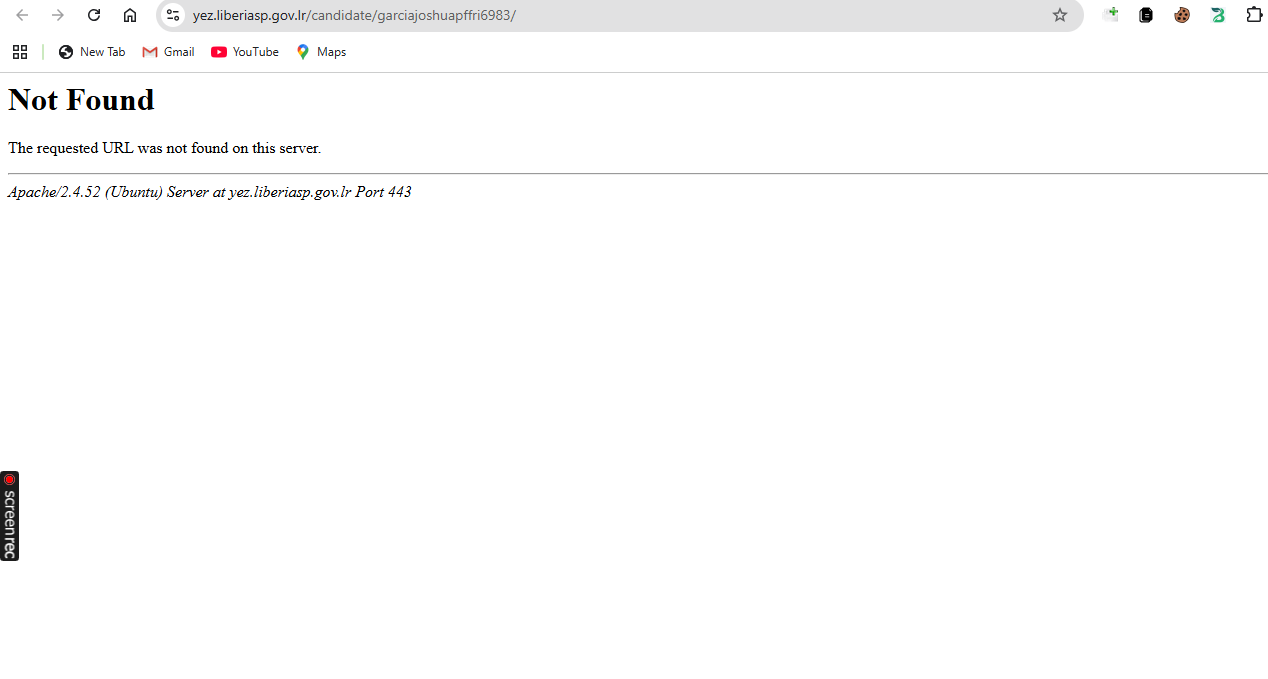
Task: Click the screenrec widget label
Action: click(x=10, y=522)
